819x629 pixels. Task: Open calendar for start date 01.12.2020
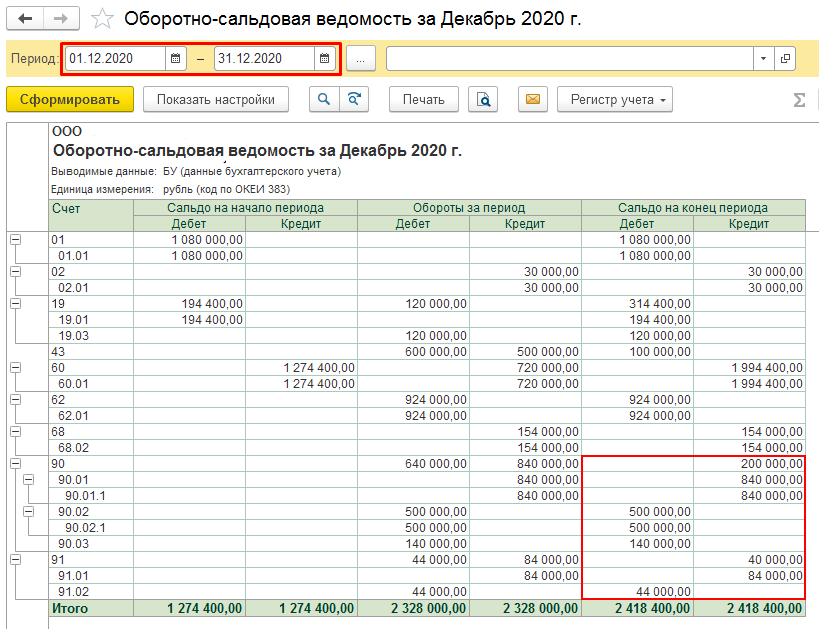[176, 59]
